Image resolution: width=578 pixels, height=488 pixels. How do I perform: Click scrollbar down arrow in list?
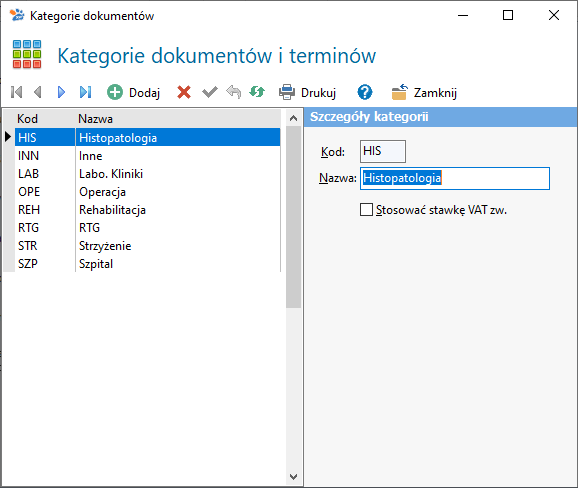[x=293, y=477]
